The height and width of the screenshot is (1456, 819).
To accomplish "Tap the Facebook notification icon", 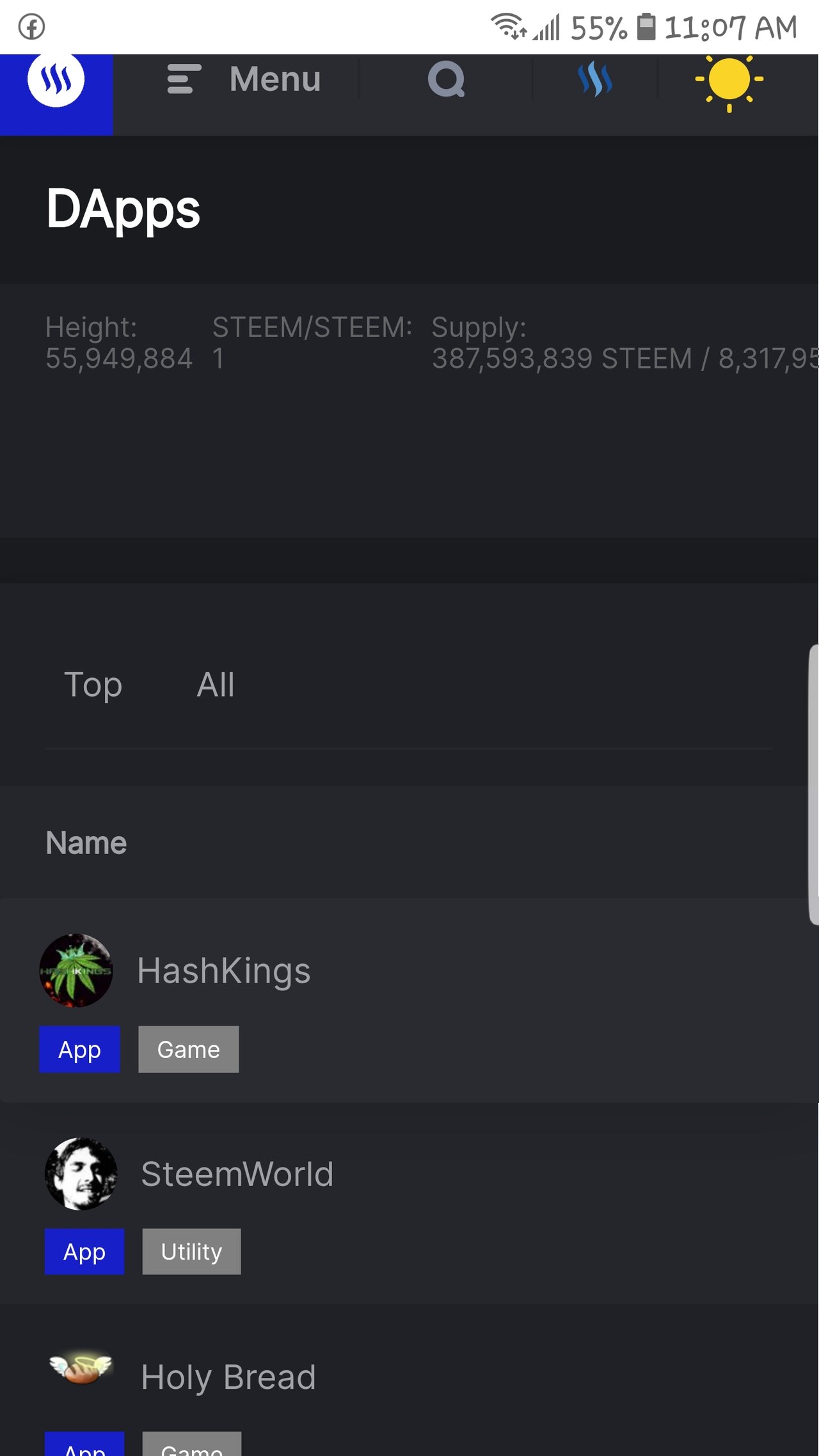I will [x=31, y=27].
